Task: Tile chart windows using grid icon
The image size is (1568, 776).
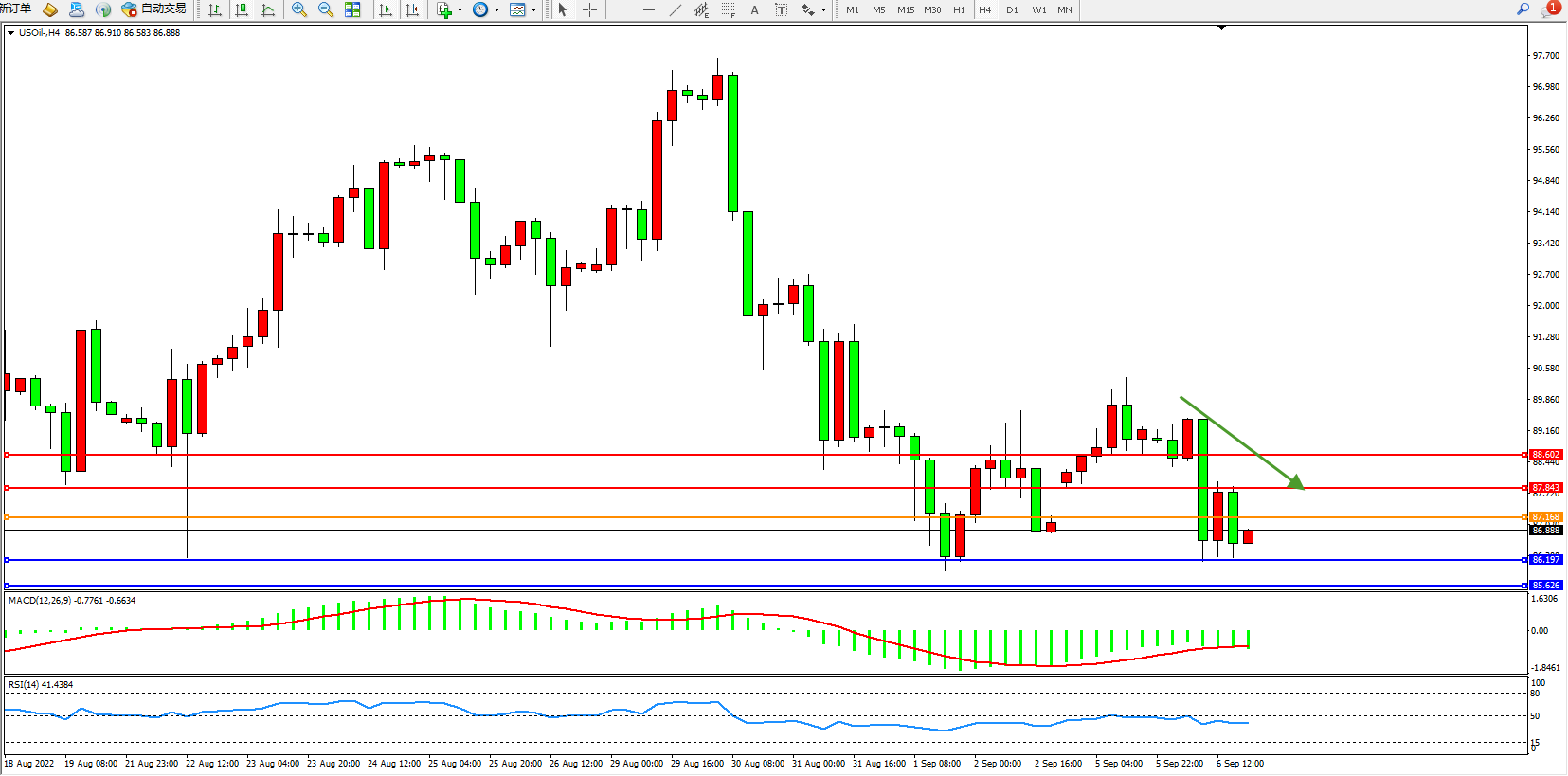Action: 352,9
